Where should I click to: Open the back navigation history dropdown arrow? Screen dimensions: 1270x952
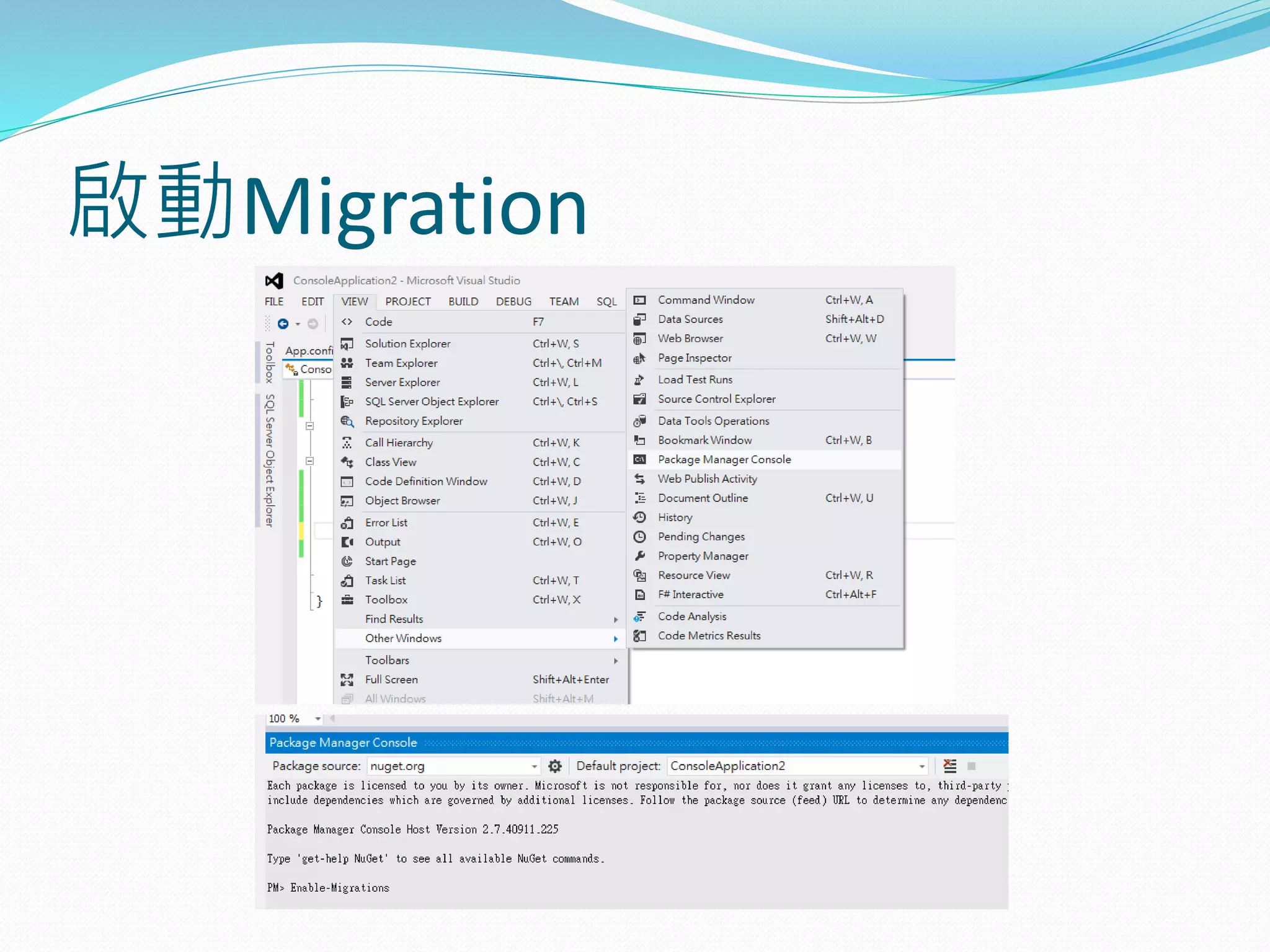298,324
